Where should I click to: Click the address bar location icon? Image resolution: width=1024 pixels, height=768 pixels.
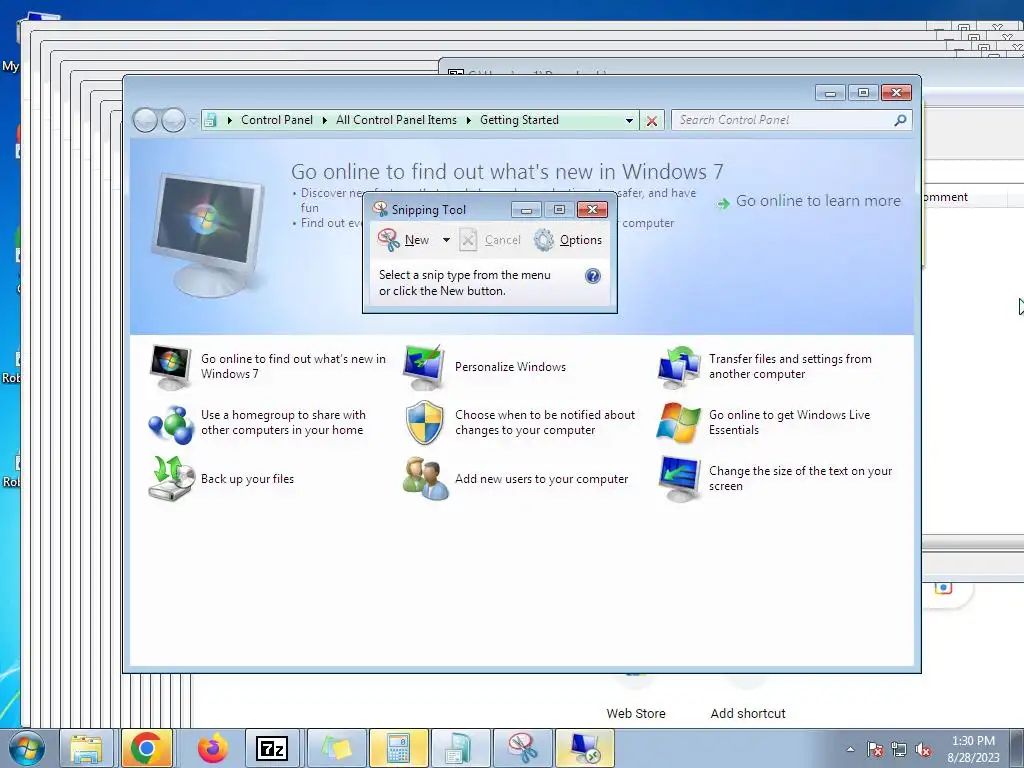pyautogui.click(x=211, y=120)
